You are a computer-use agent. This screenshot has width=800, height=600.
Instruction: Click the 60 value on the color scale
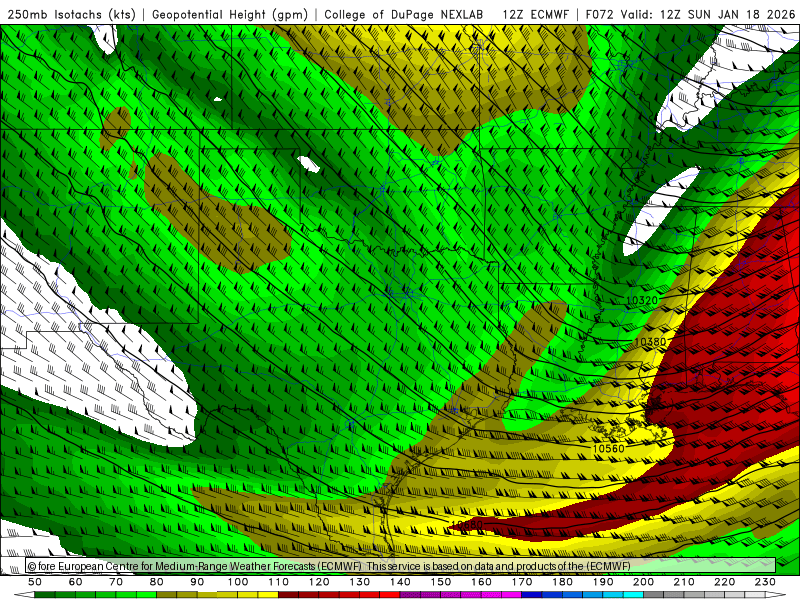pos(75,582)
